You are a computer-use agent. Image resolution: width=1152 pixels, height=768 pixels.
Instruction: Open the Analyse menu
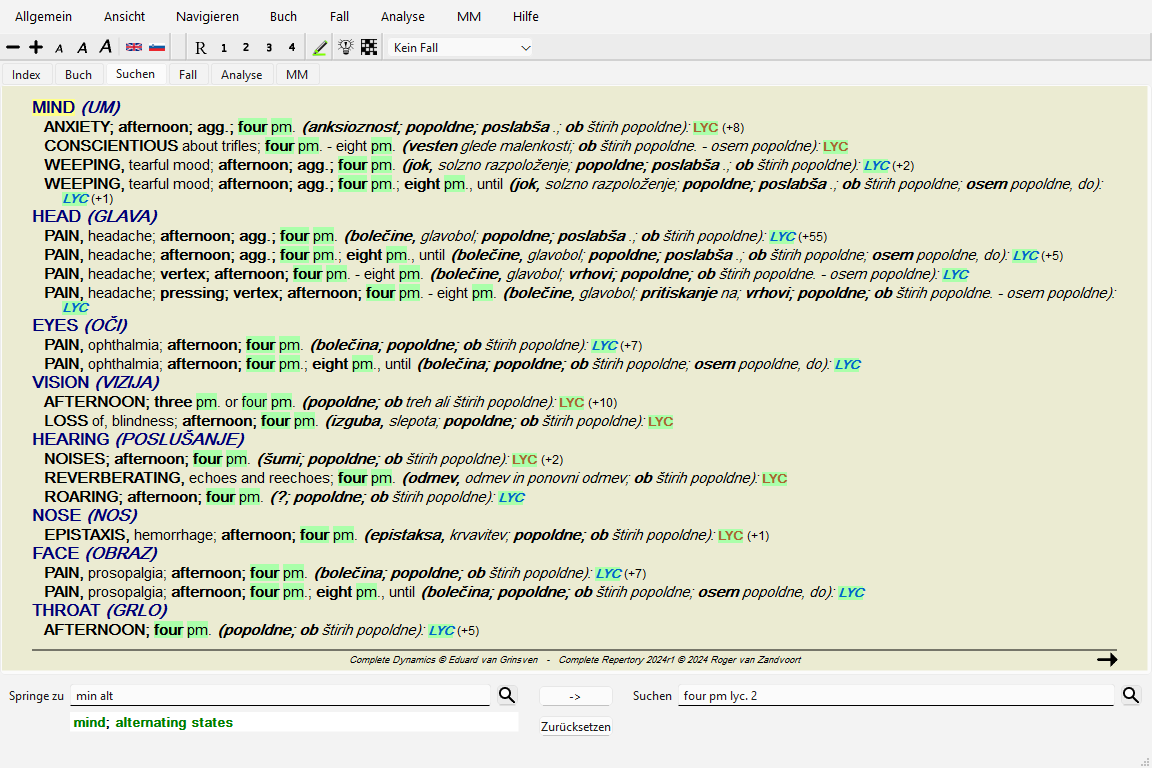pyautogui.click(x=402, y=17)
